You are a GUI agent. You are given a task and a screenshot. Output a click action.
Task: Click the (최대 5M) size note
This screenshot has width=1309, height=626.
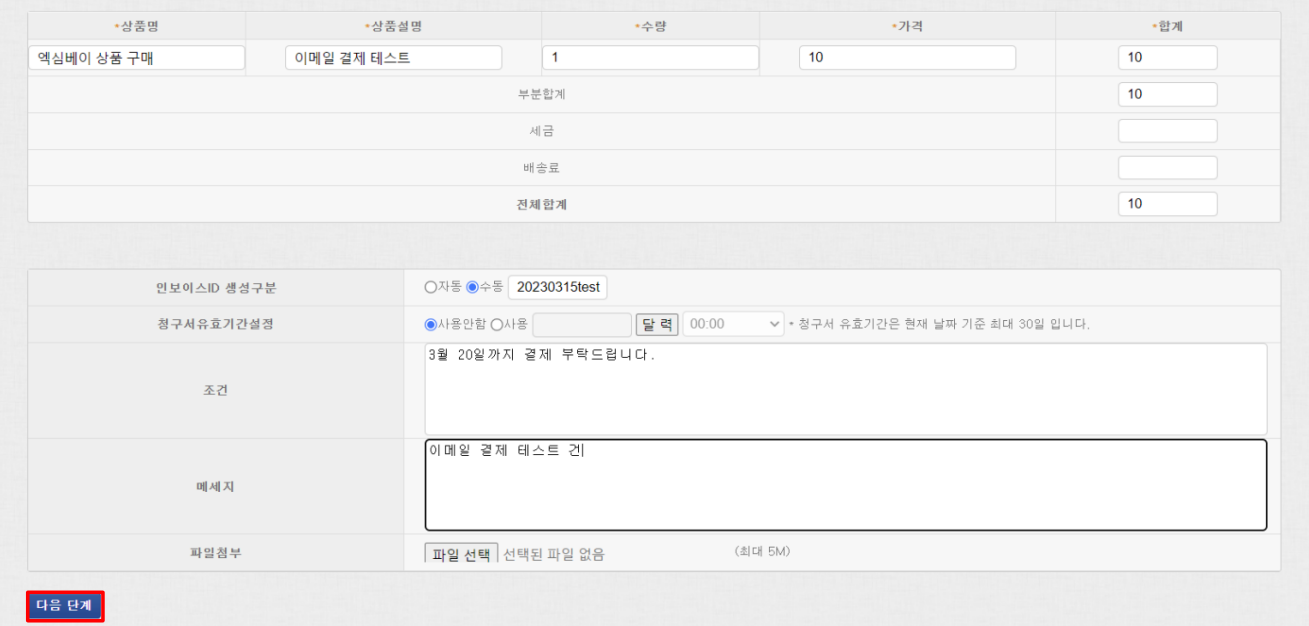(762, 551)
